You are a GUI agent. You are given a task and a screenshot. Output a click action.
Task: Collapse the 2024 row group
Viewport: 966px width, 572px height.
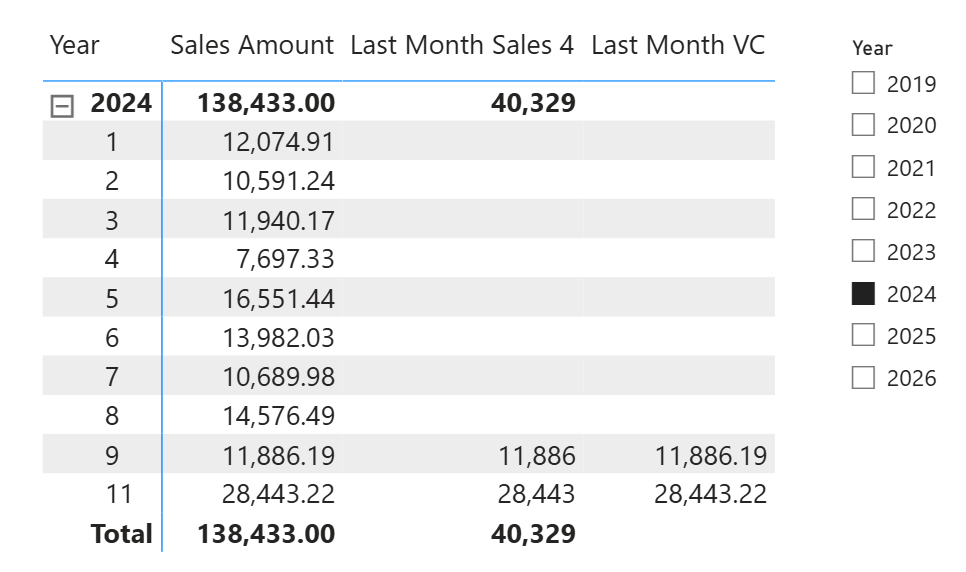[63, 104]
